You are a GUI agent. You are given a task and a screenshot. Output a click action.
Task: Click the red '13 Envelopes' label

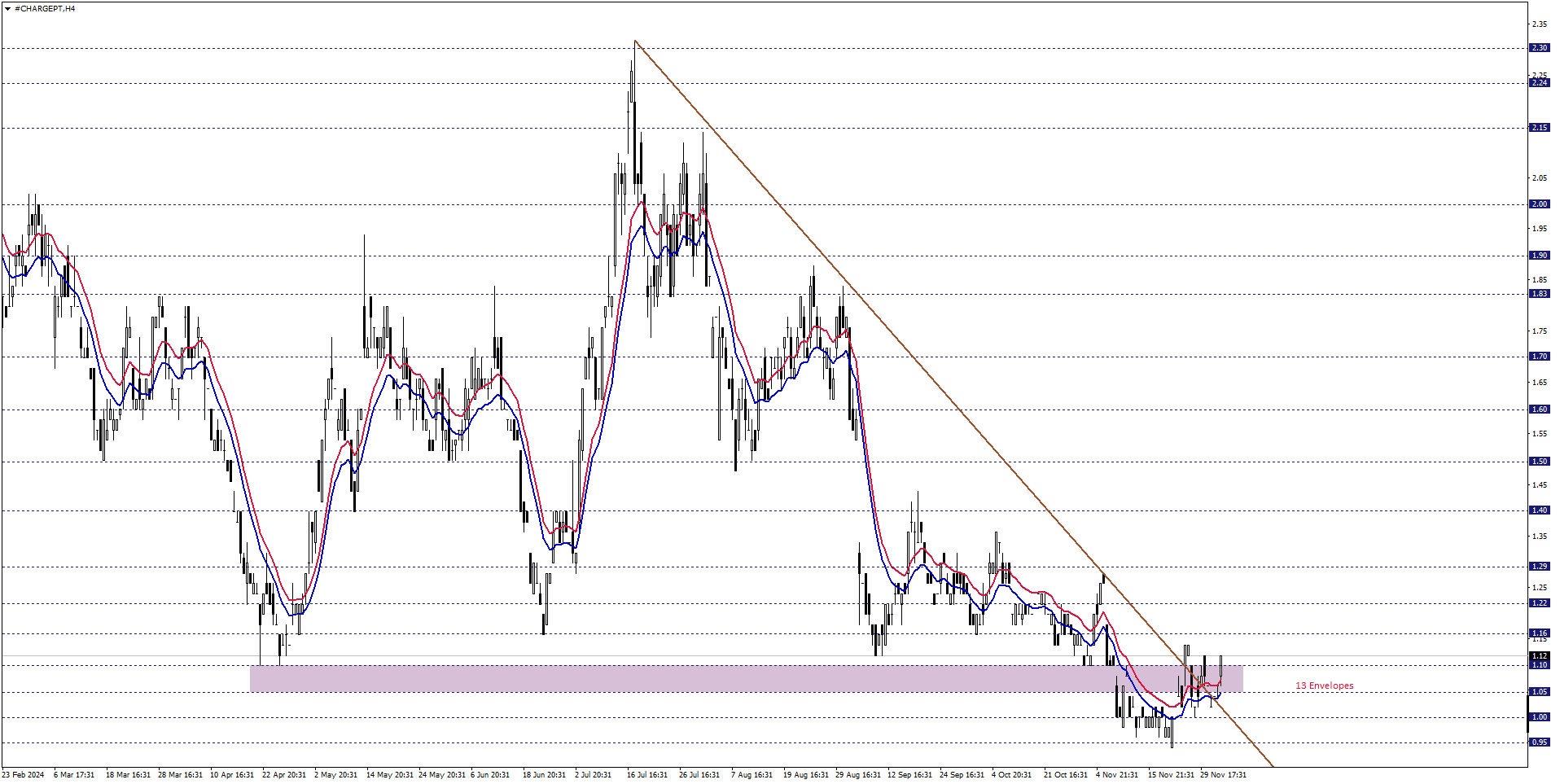tap(1324, 685)
